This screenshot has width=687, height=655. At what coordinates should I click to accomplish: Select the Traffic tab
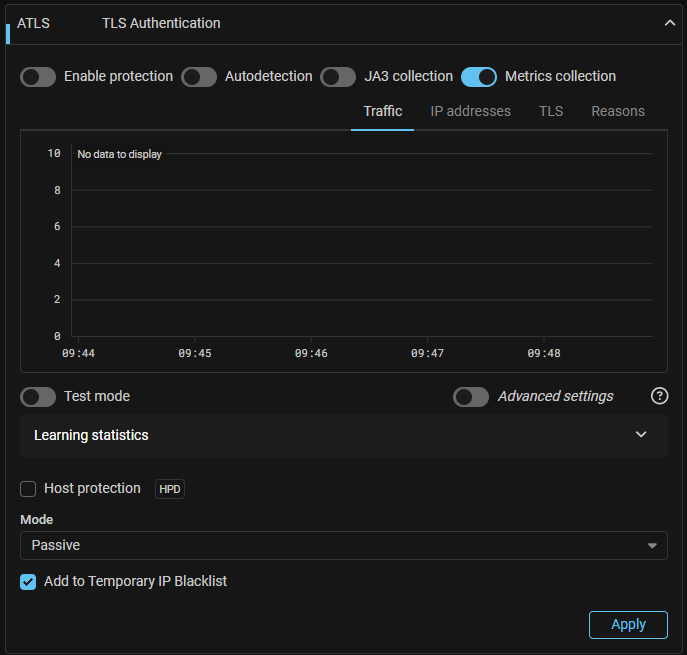[x=382, y=111]
